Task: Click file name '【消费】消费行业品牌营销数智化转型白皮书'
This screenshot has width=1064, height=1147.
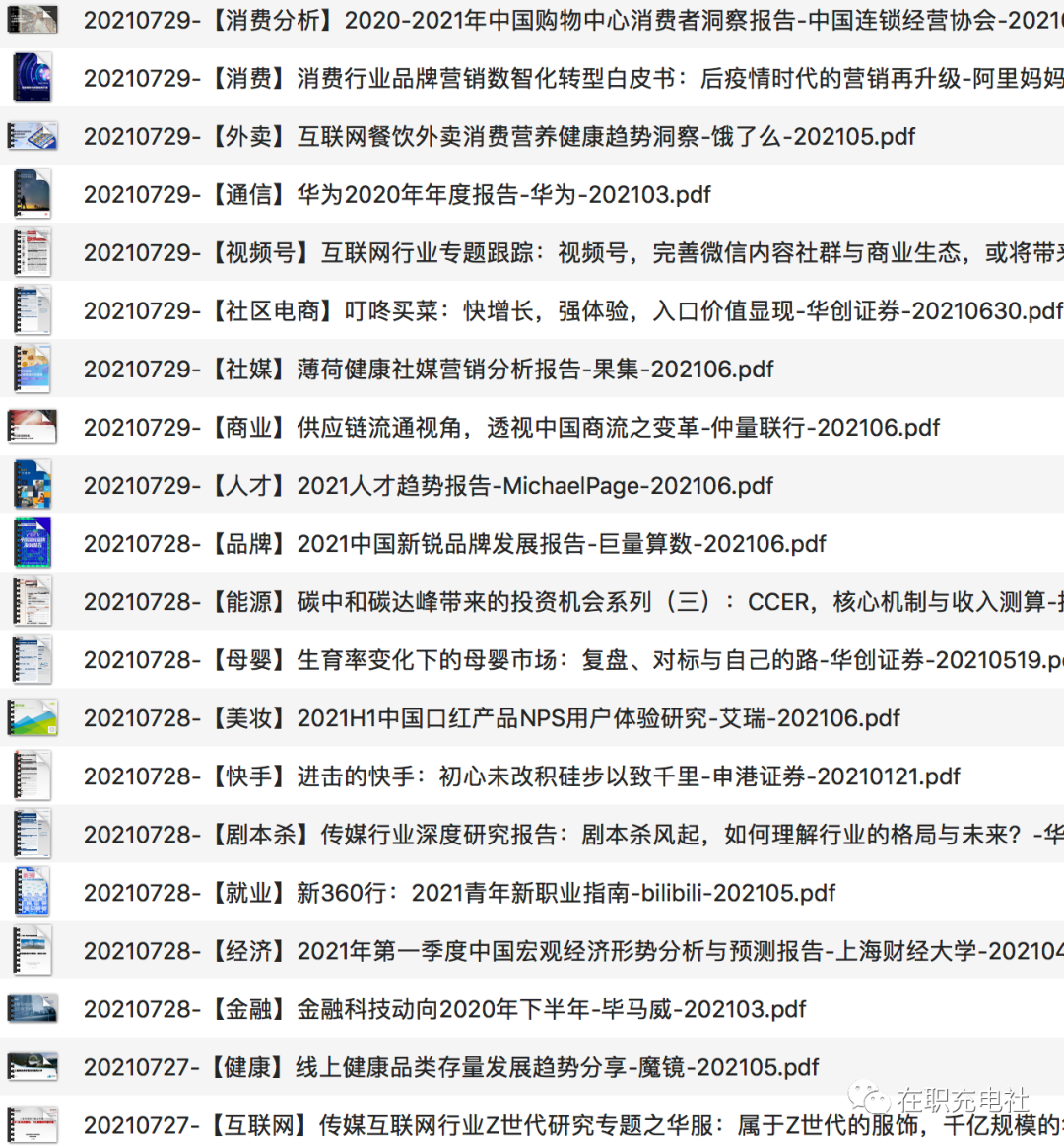Action: [x=447, y=78]
